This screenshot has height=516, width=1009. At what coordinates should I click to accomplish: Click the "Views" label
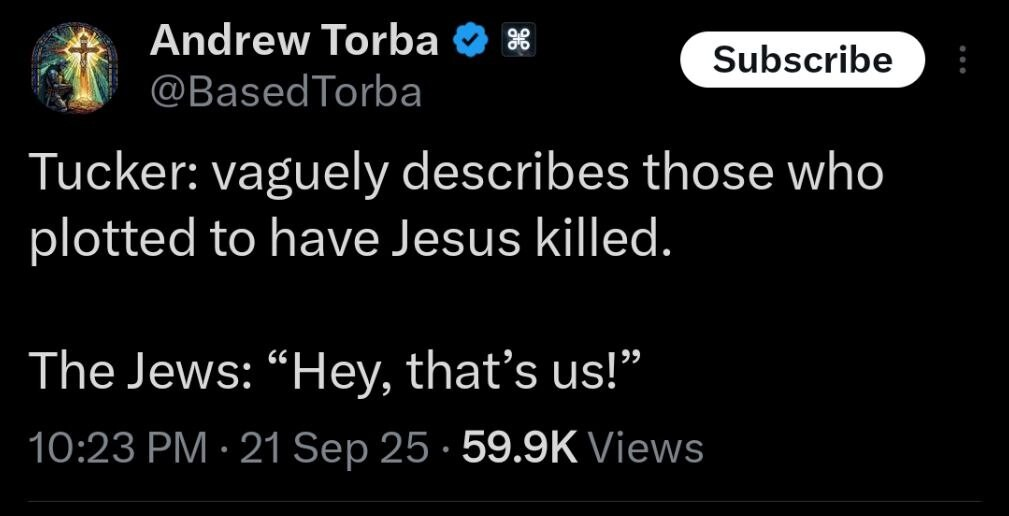tap(646, 447)
